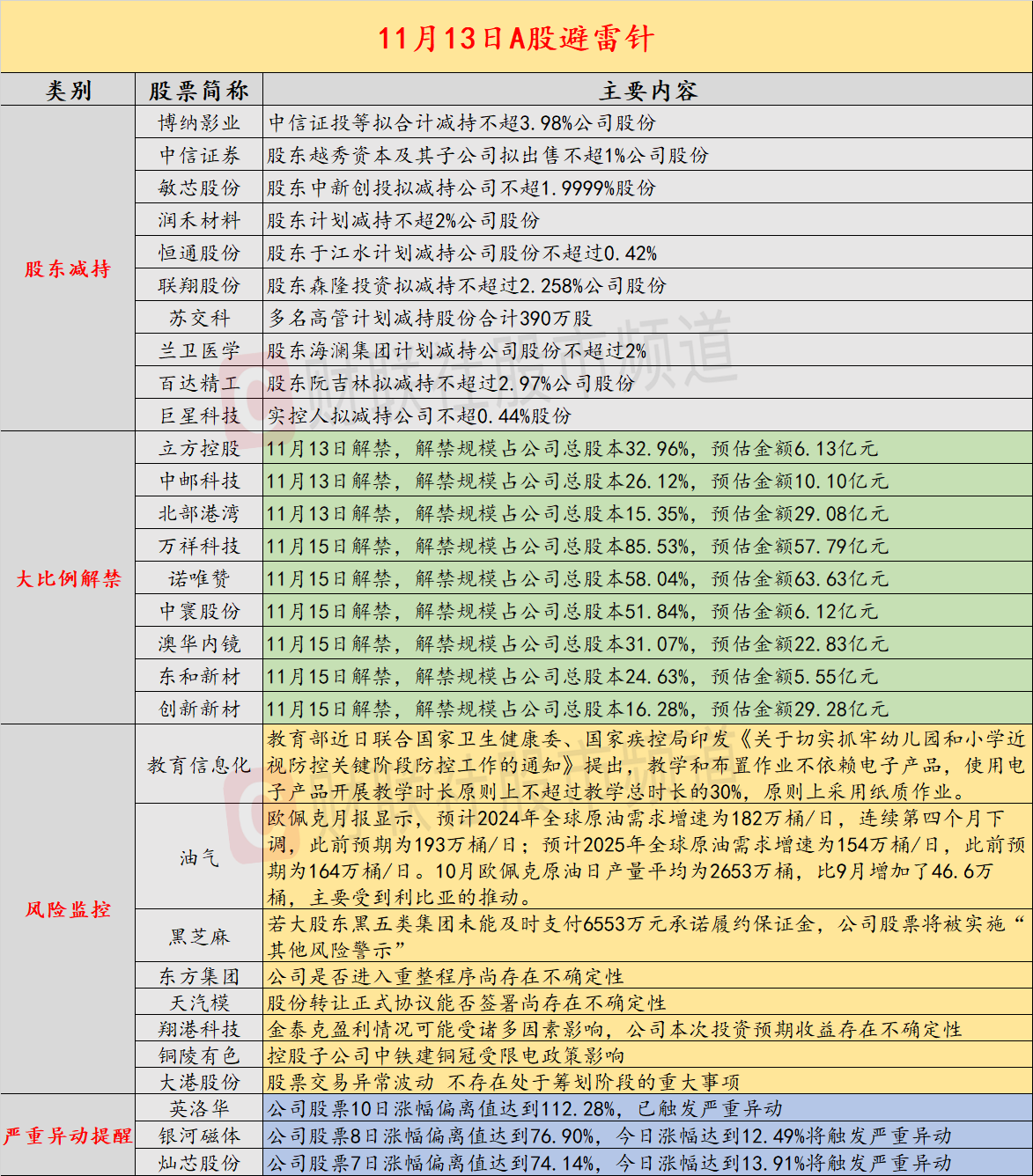
Task: Click 立方控股 unlock details text
Action: coord(572,448)
